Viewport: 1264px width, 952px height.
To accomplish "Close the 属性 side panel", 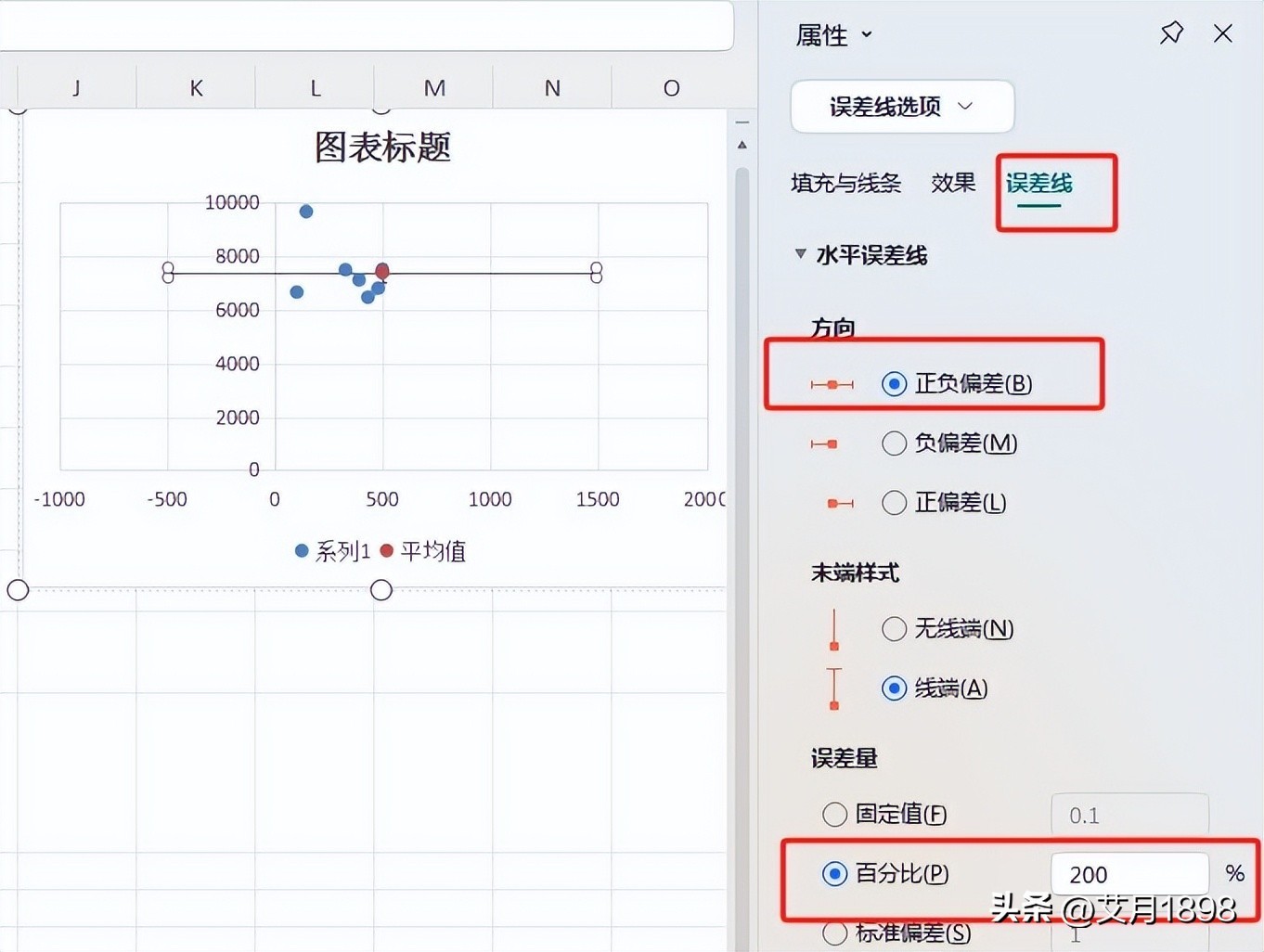I will click(x=1223, y=33).
